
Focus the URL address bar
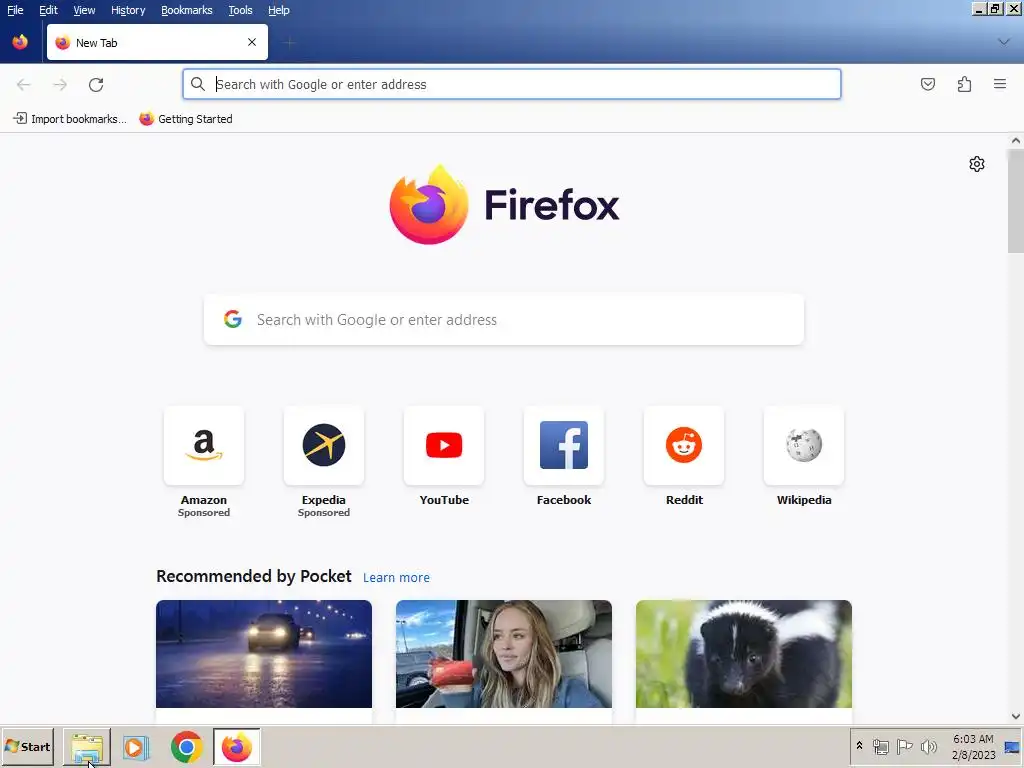coord(511,84)
